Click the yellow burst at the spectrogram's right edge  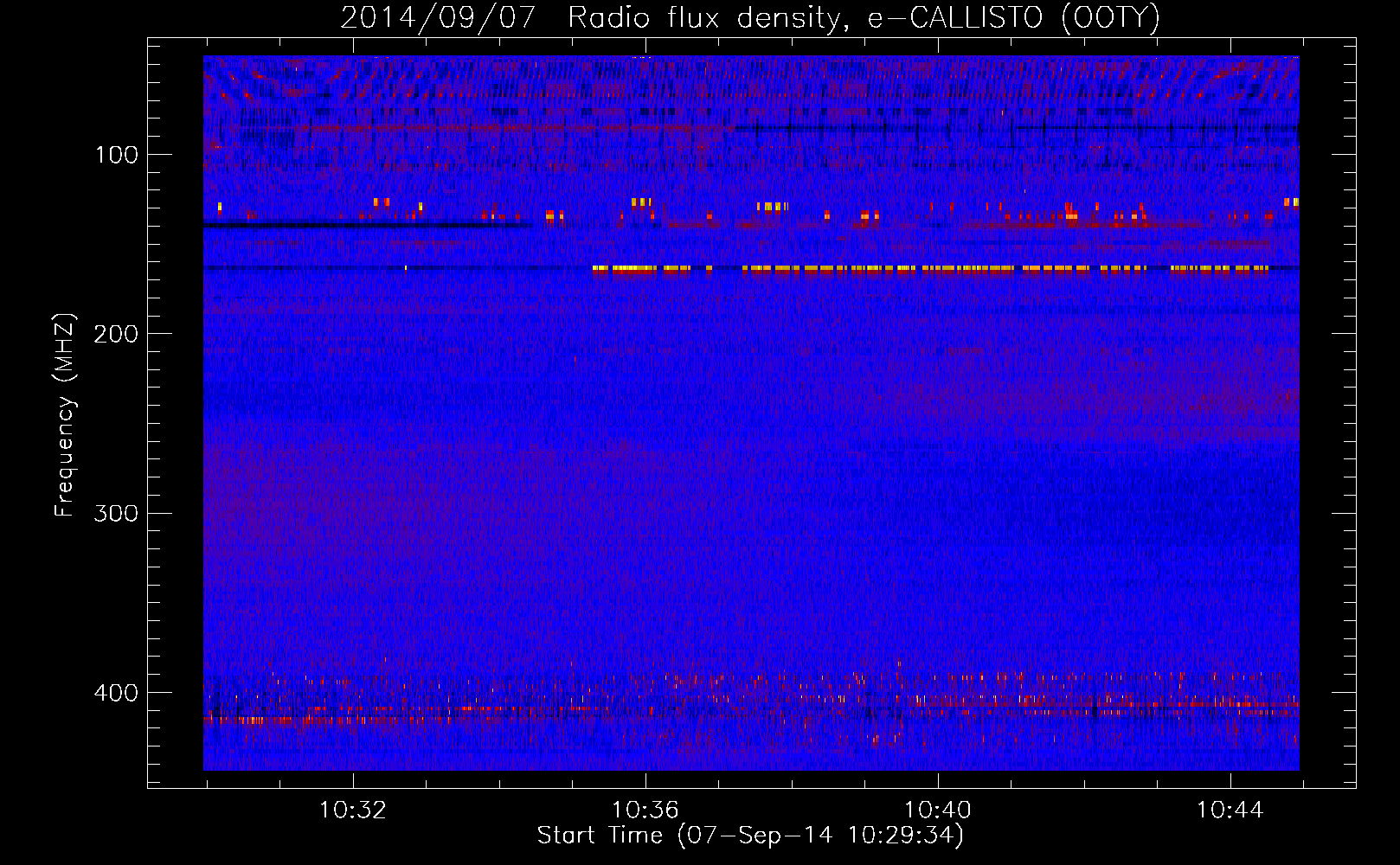[x=1291, y=202]
